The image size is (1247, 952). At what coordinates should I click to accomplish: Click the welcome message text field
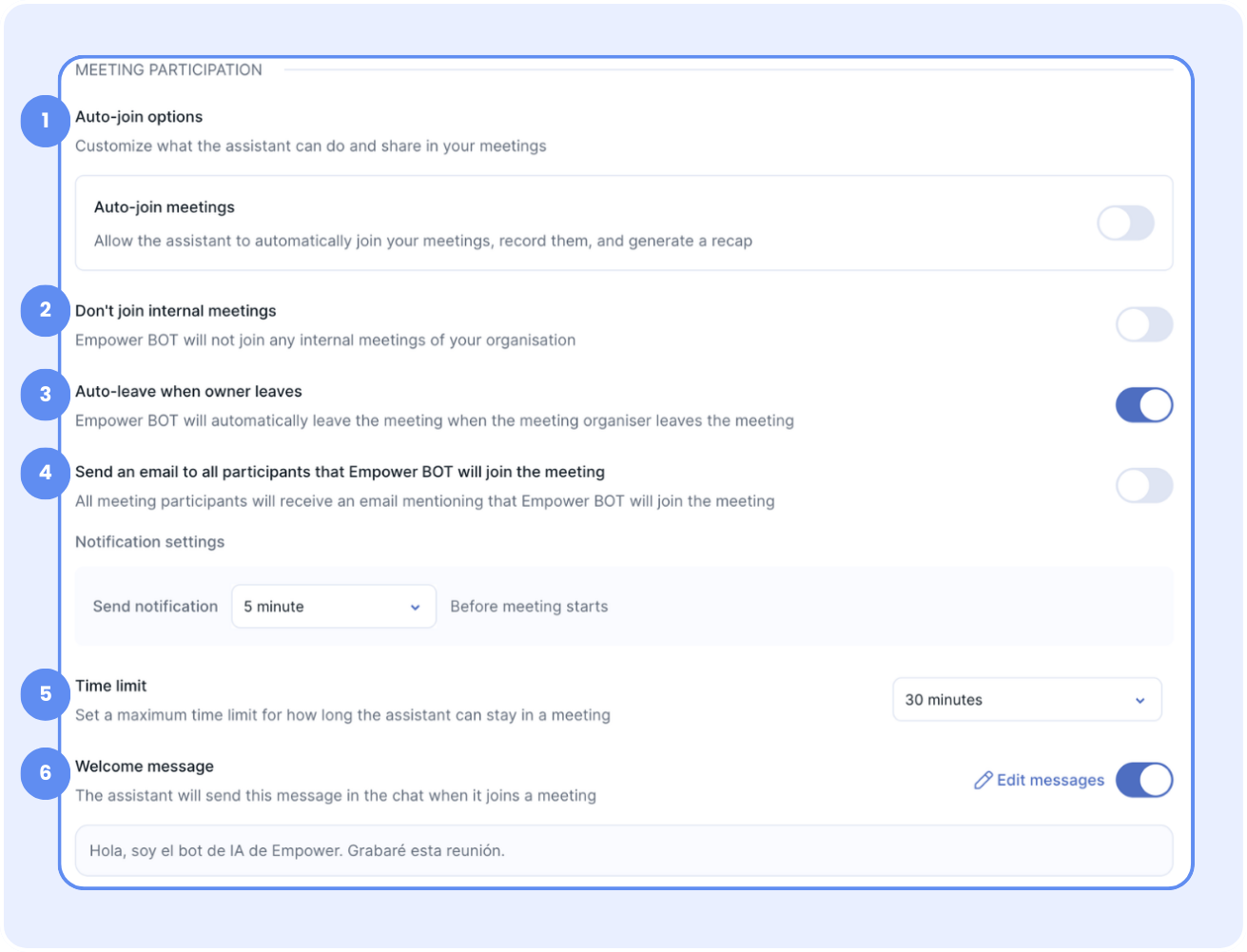pos(623,850)
